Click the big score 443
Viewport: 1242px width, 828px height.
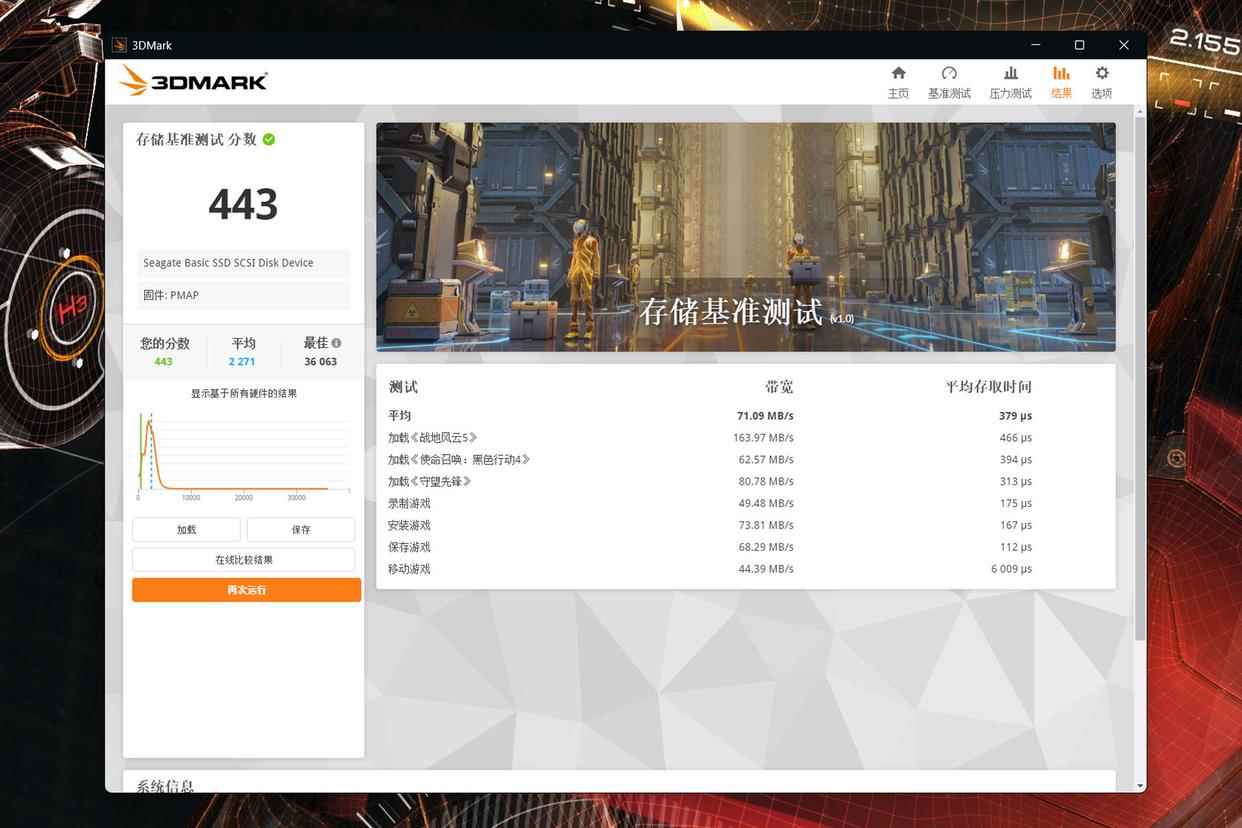pos(243,204)
